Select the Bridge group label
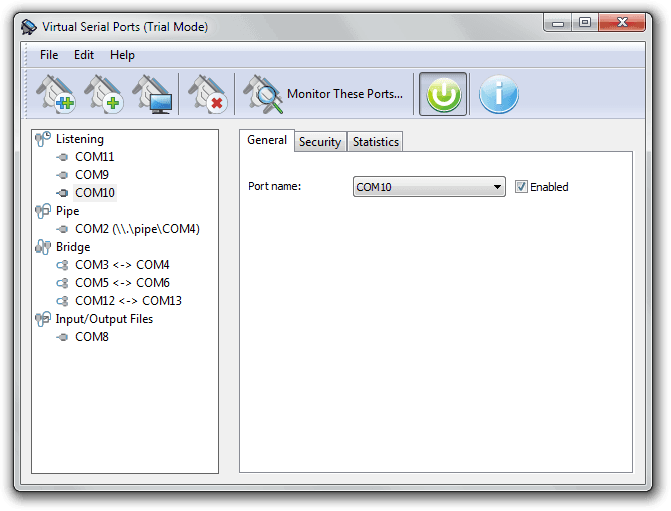 [73, 247]
